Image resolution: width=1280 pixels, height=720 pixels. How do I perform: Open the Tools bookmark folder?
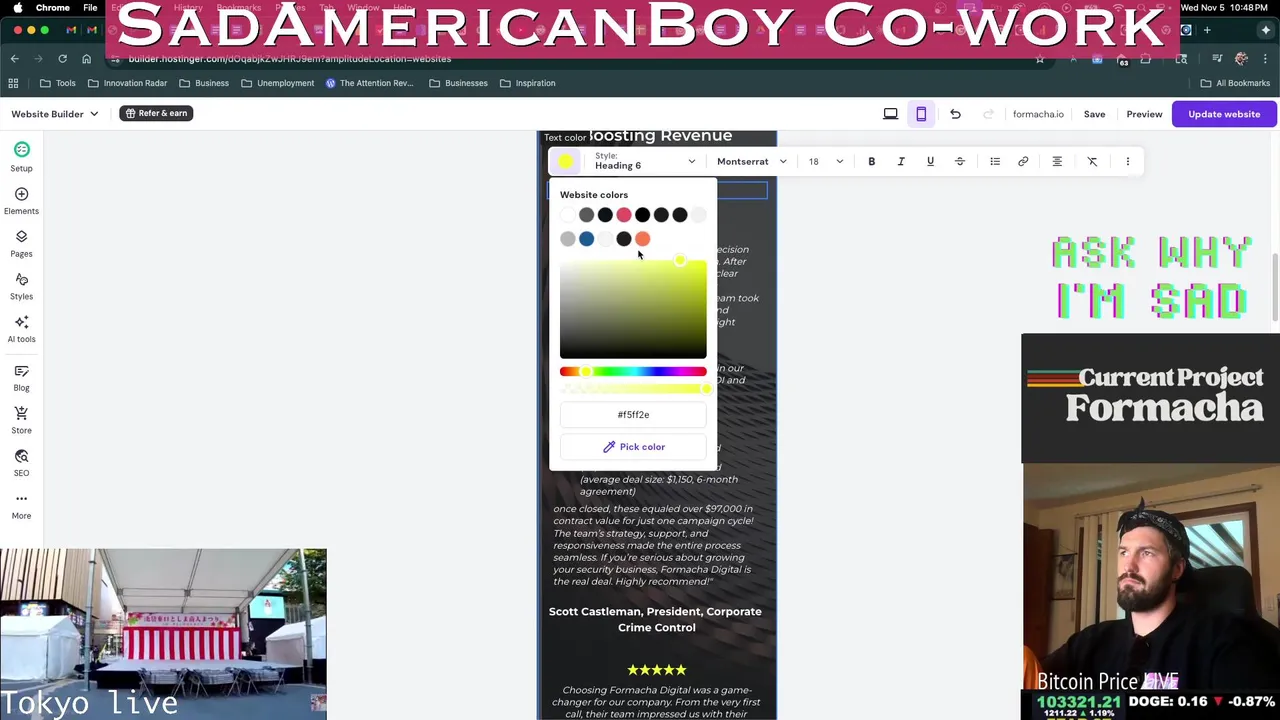tap(58, 83)
